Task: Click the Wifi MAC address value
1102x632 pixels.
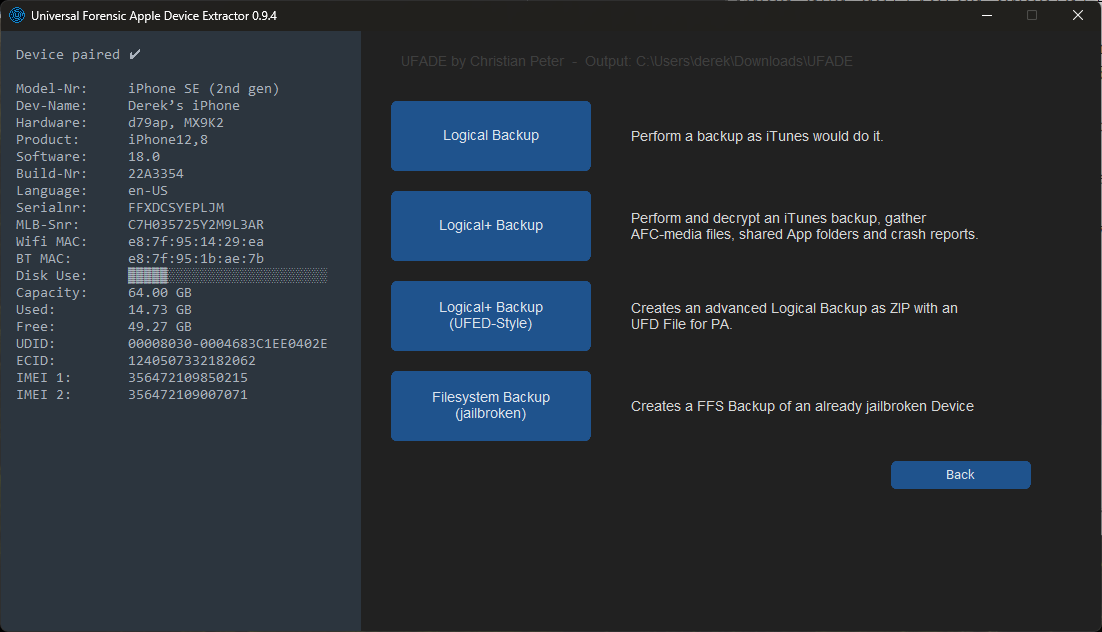Action: pos(196,241)
